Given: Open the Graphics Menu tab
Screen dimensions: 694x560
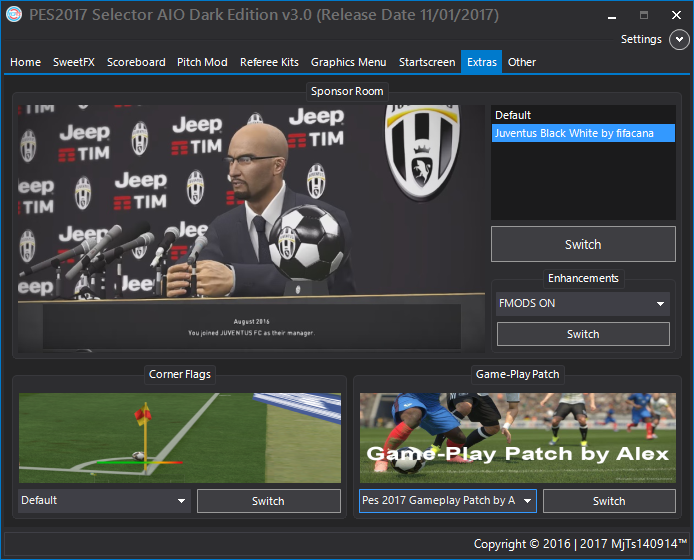Looking at the screenshot, I should pyautogui.click(x=348, y=62).
